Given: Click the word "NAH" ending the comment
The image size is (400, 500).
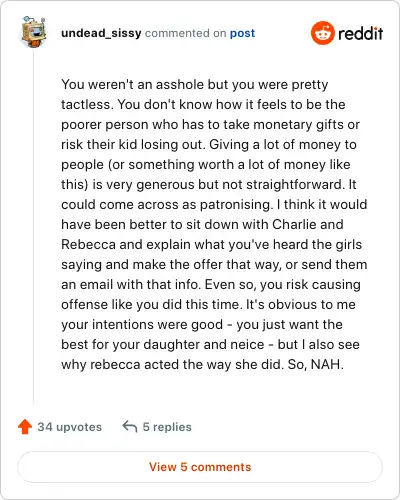Looking at the screenshot, I should pos(325,364).
